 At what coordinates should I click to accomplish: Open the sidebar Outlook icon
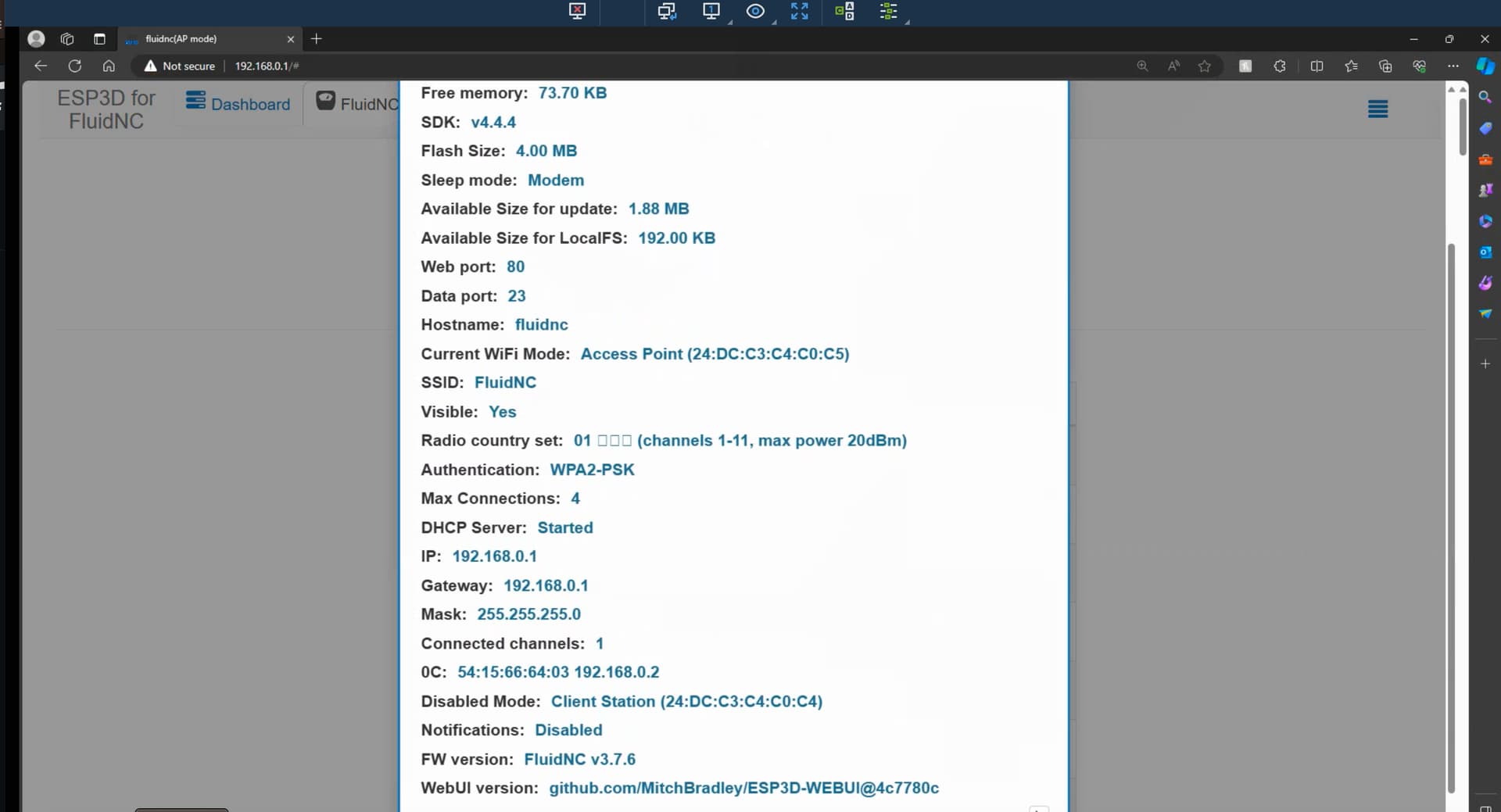(1485, 252)
